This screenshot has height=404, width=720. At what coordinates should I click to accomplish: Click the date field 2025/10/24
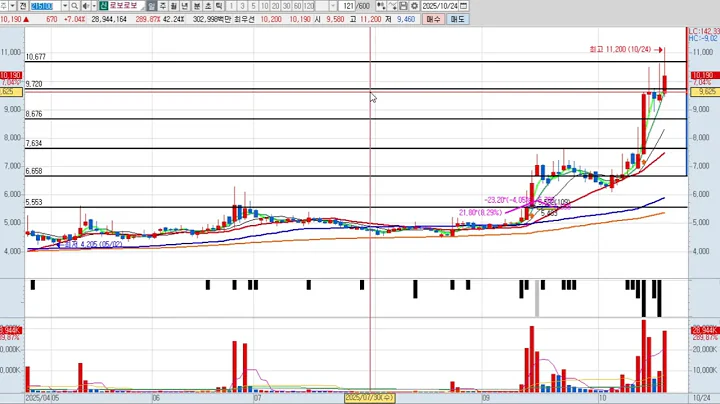click(x=440, y=6)
